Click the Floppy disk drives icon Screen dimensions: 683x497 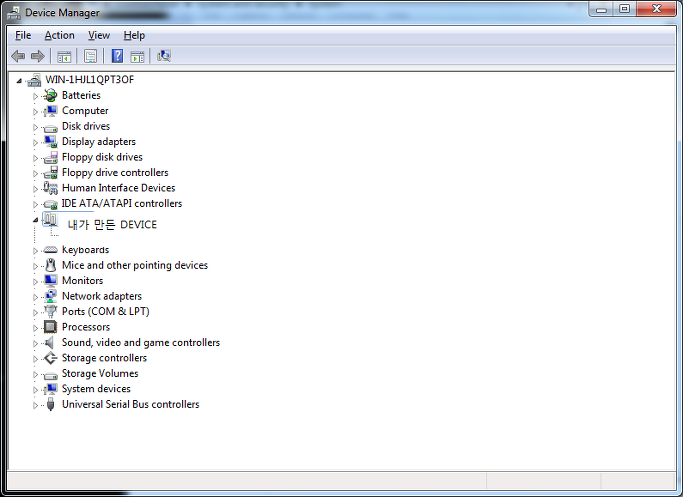pyautogui.click(x=51, y=157)
